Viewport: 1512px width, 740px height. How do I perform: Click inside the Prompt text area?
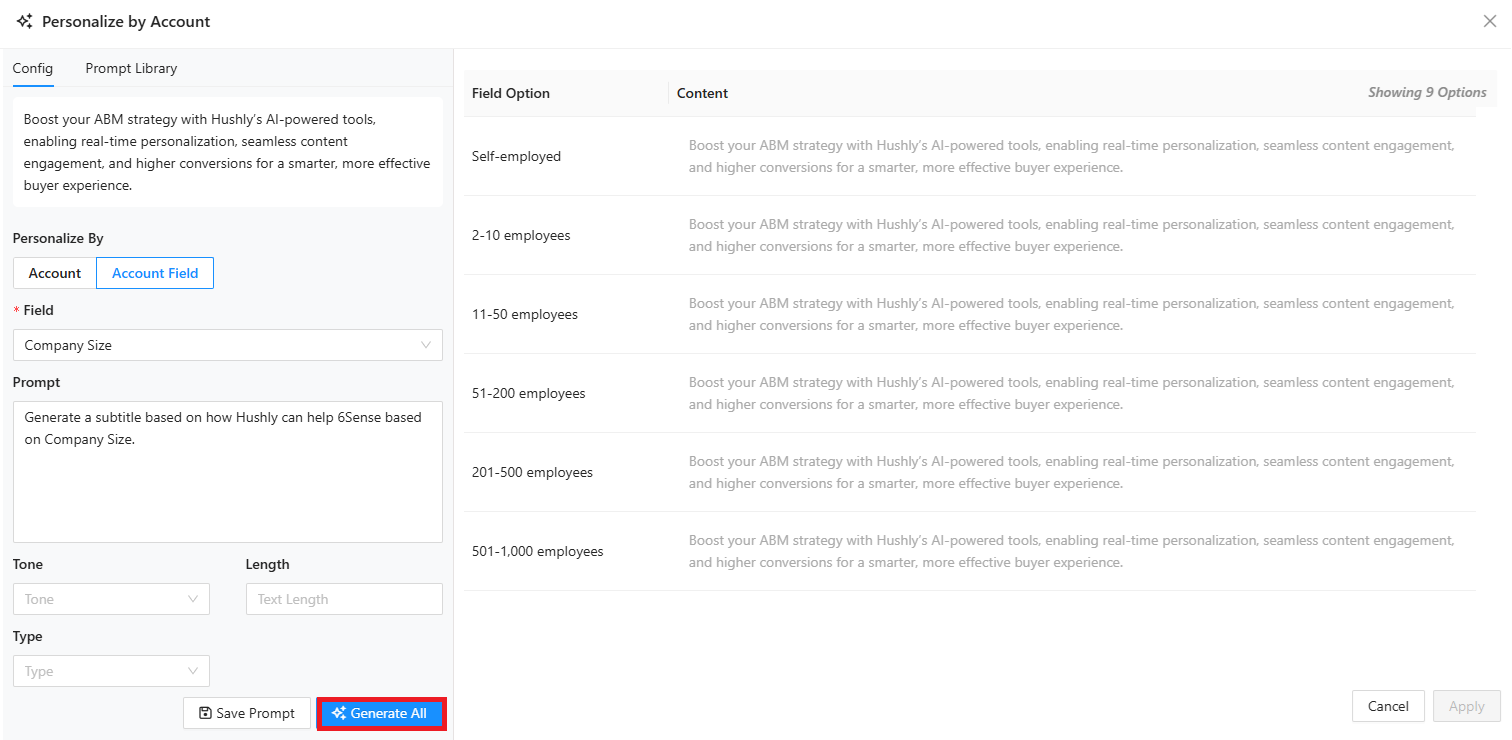tap(228, 472)
